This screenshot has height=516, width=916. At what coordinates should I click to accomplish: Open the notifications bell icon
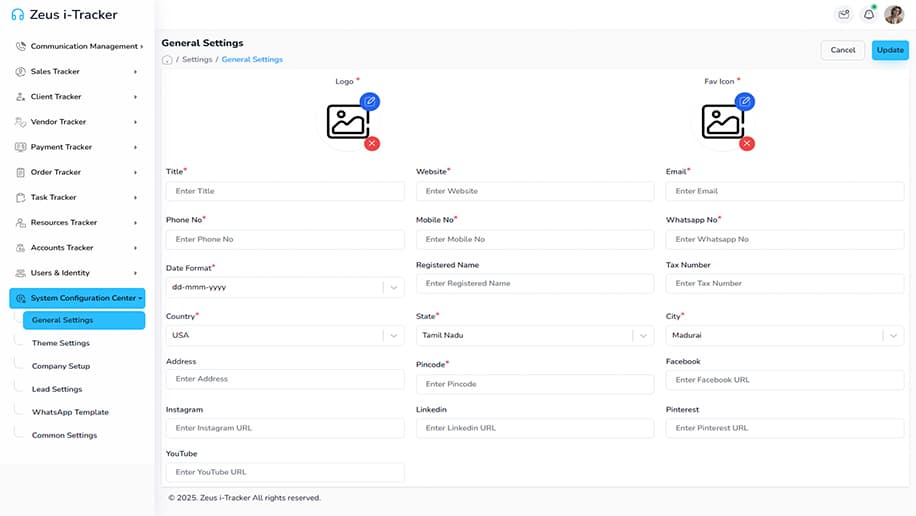[869, 15]
